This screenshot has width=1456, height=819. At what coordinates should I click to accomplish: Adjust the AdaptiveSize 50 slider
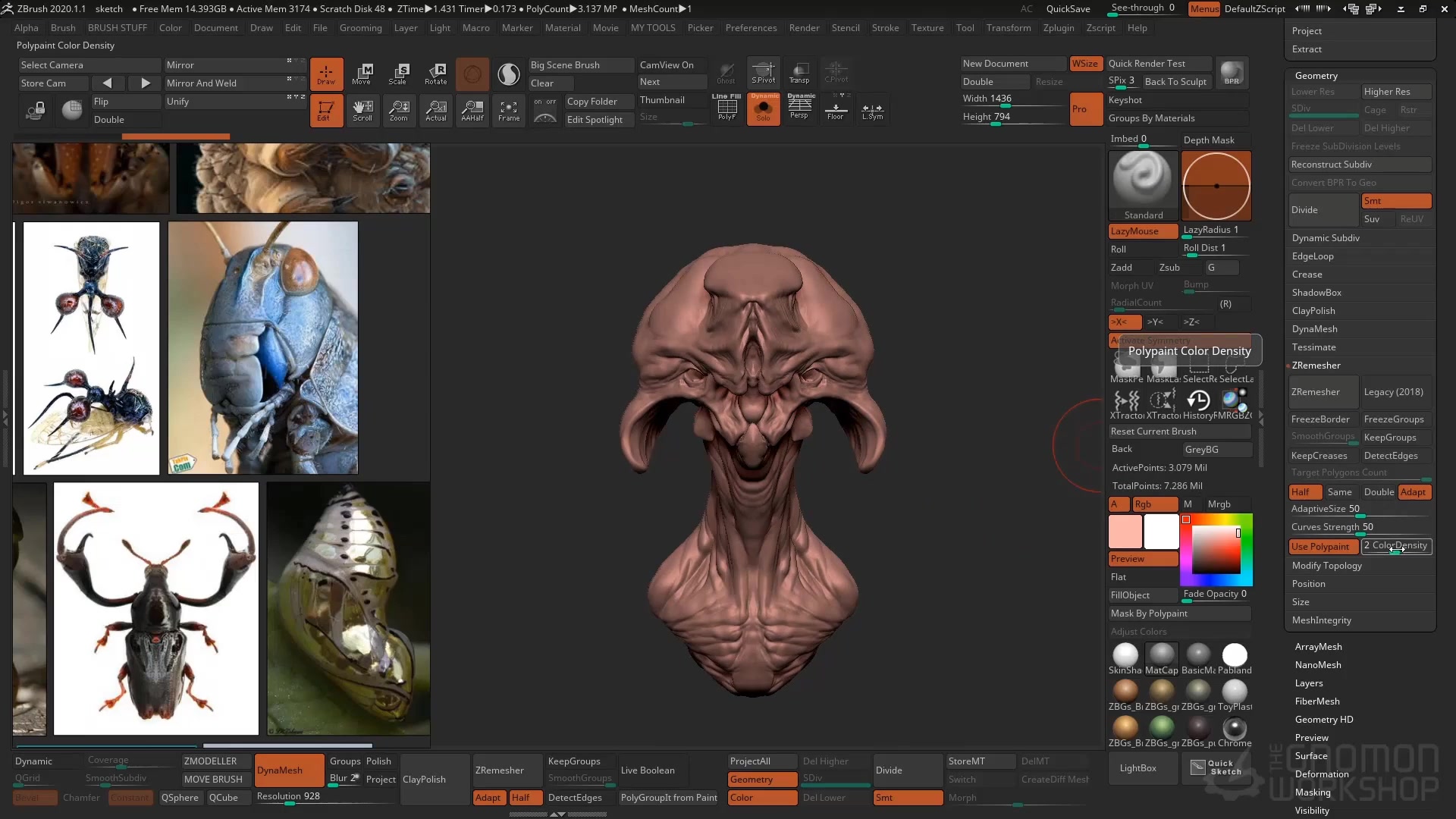coord(1360,509)
